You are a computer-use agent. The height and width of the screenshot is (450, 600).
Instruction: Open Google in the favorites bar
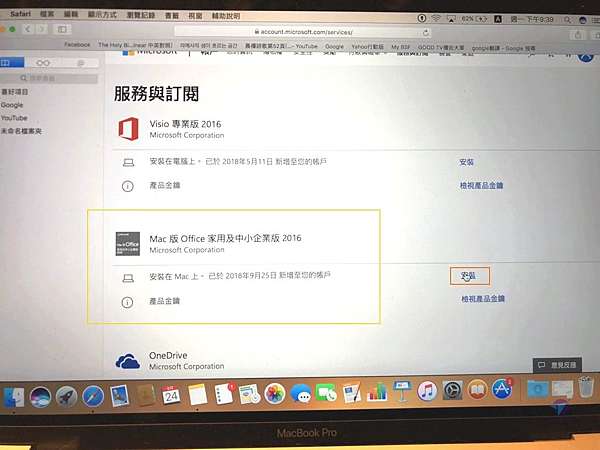(x=334, y=46)
